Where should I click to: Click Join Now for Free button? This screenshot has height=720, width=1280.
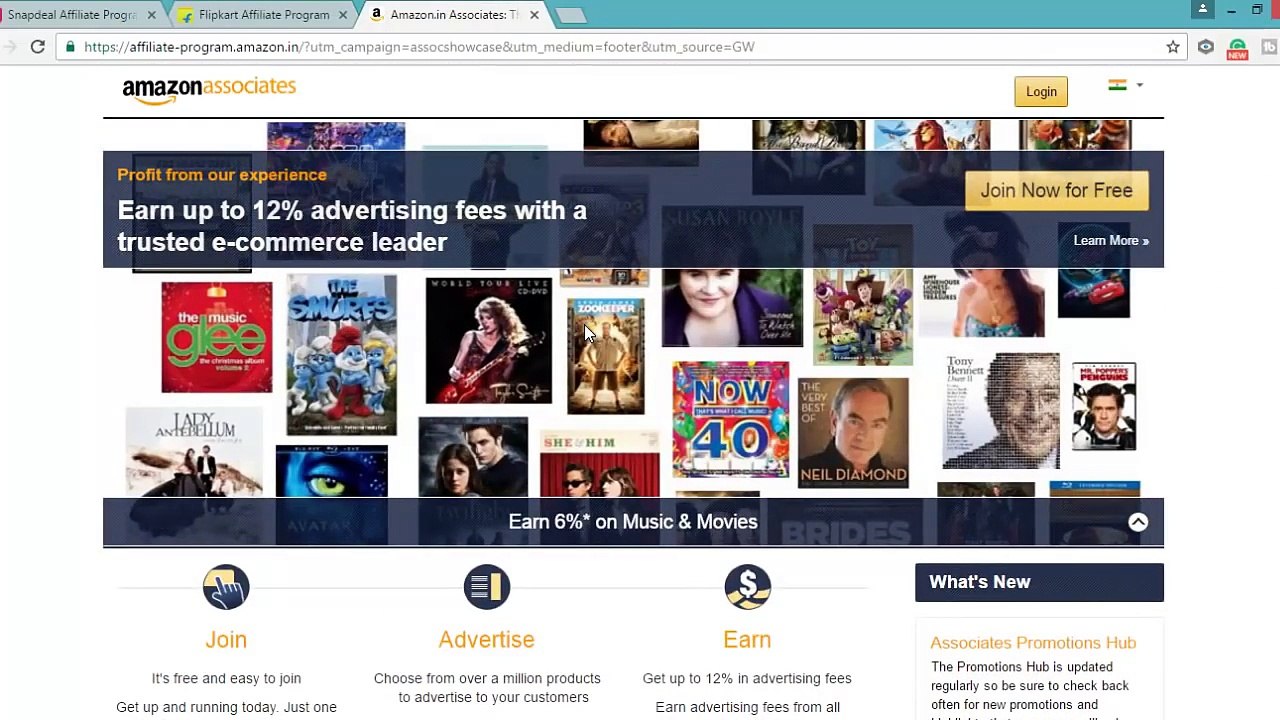coord(1056,190)
